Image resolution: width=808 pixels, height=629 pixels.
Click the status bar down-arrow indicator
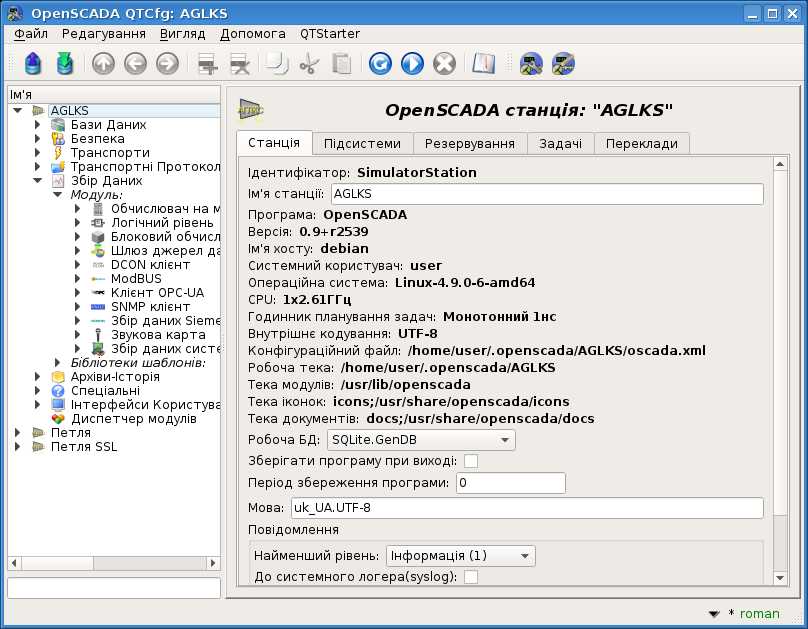point(714,614)
